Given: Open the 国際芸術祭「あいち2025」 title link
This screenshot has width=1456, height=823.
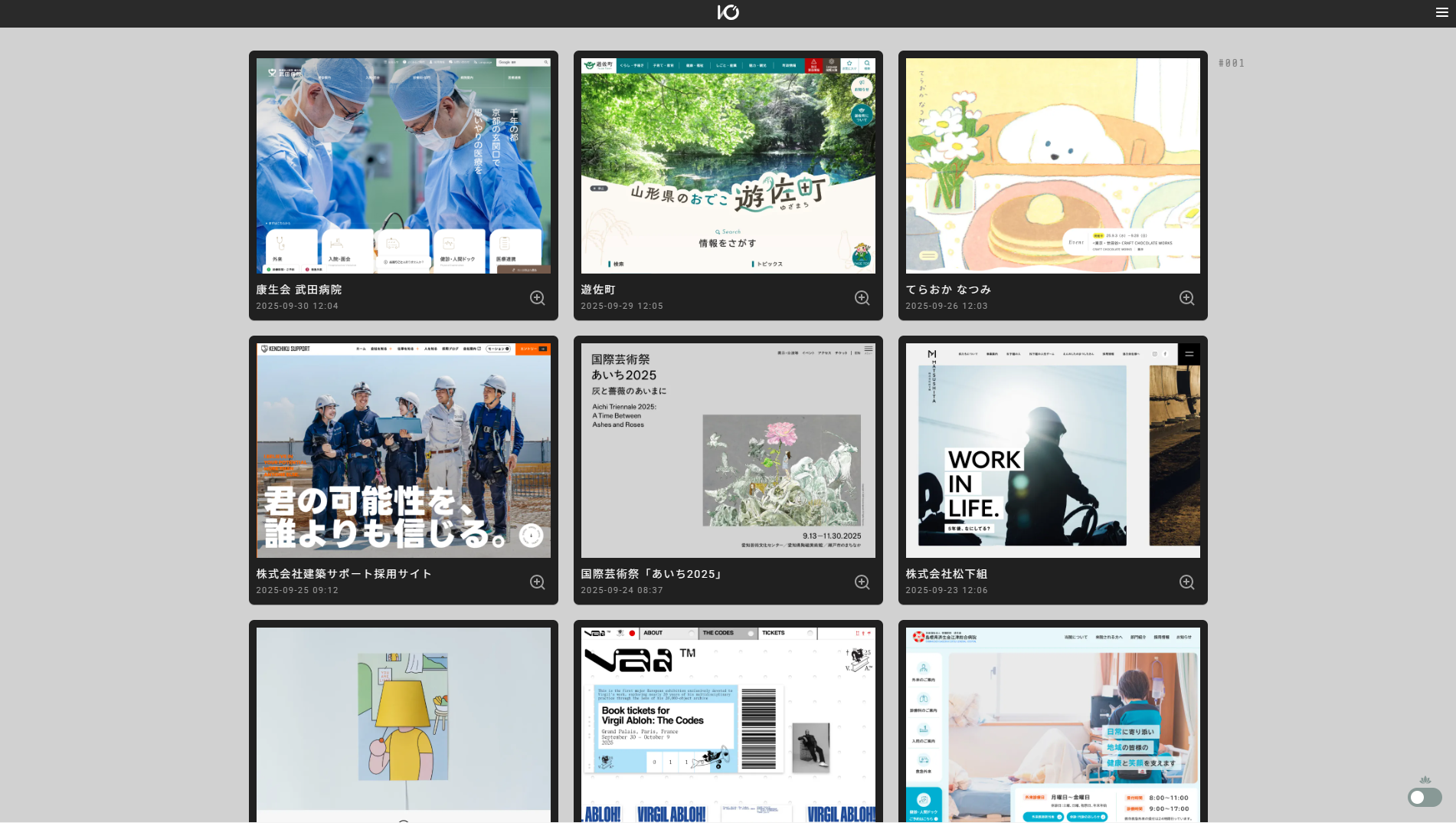Looking at the screenshot, I should point(653,574).
